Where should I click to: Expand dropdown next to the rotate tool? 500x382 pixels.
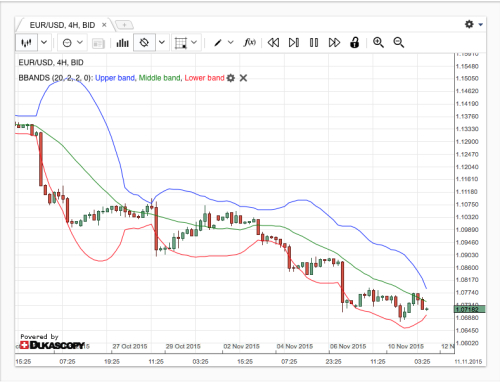click(x=162, y=42)
